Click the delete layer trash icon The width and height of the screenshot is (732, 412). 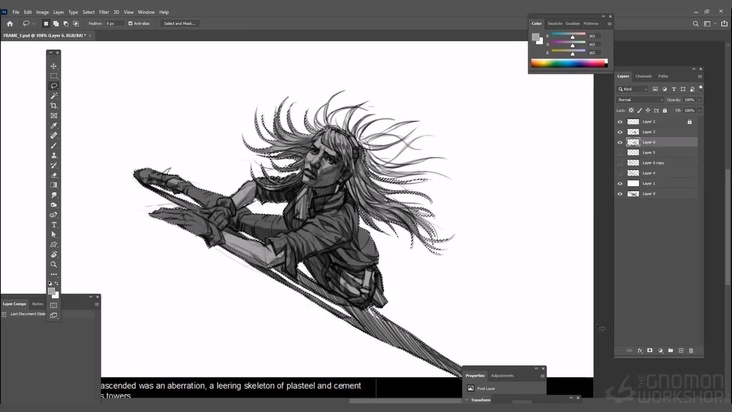point(693,350)
